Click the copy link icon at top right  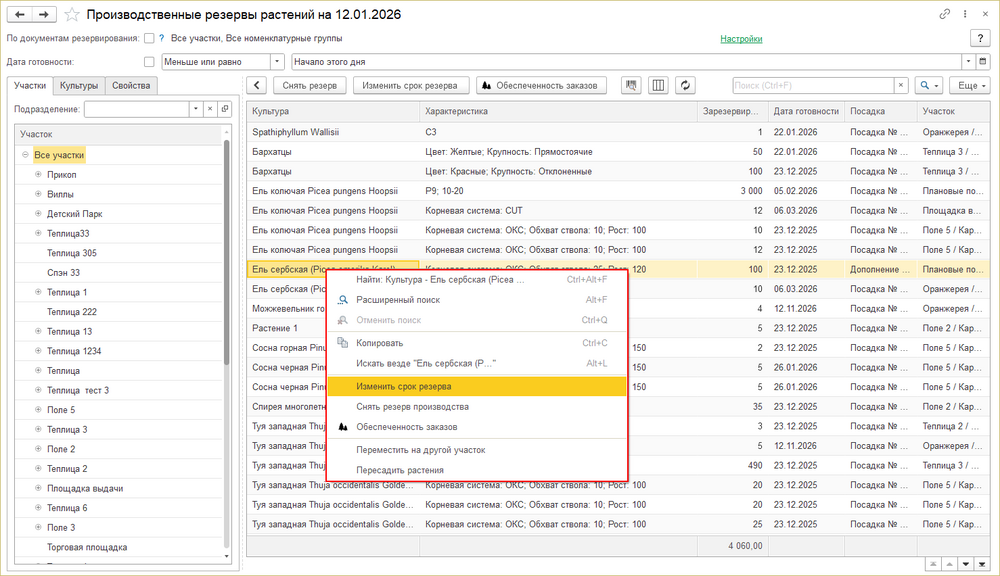[945, 15]
